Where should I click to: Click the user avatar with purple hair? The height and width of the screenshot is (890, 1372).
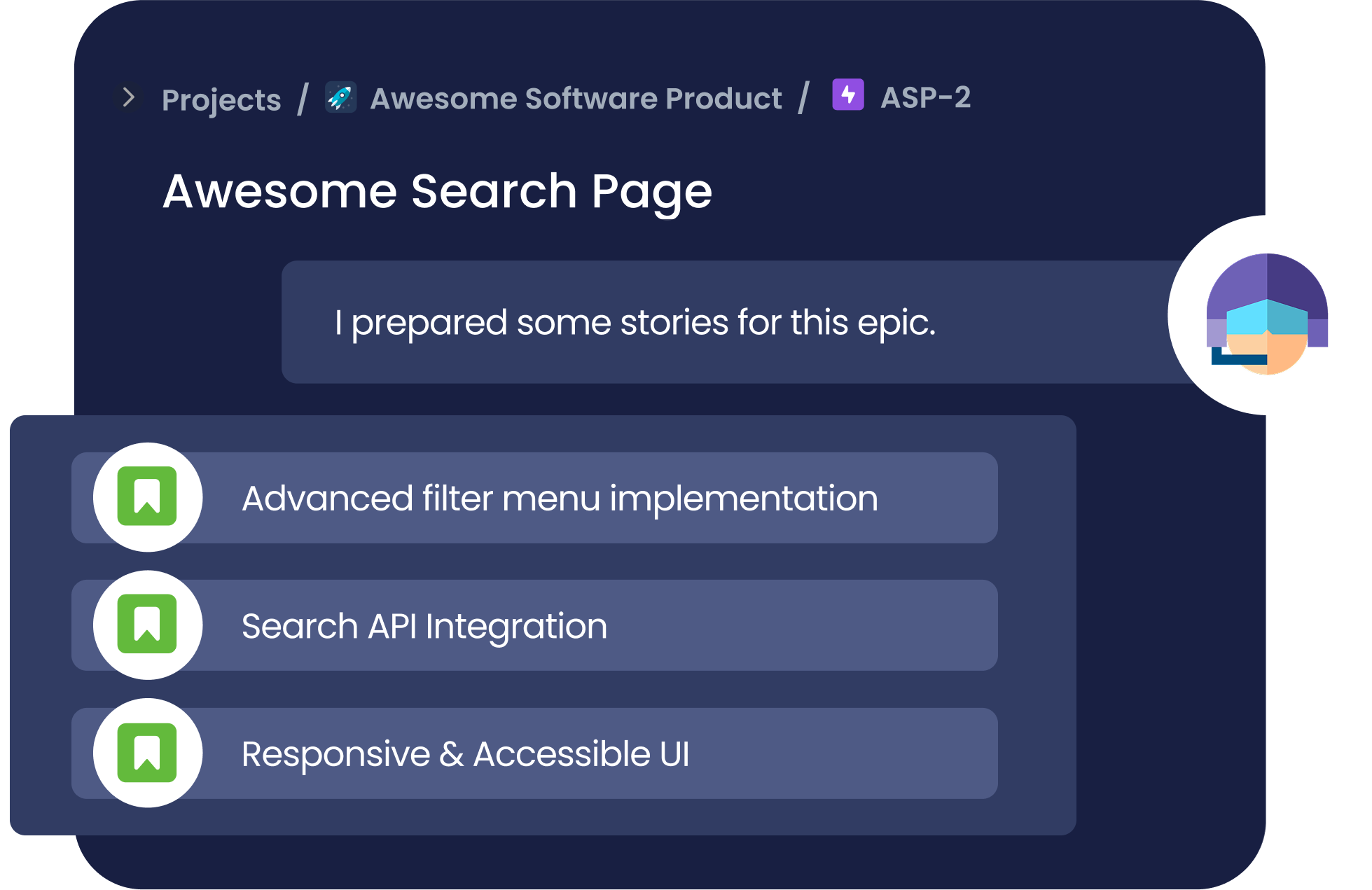coord(1266,314)
